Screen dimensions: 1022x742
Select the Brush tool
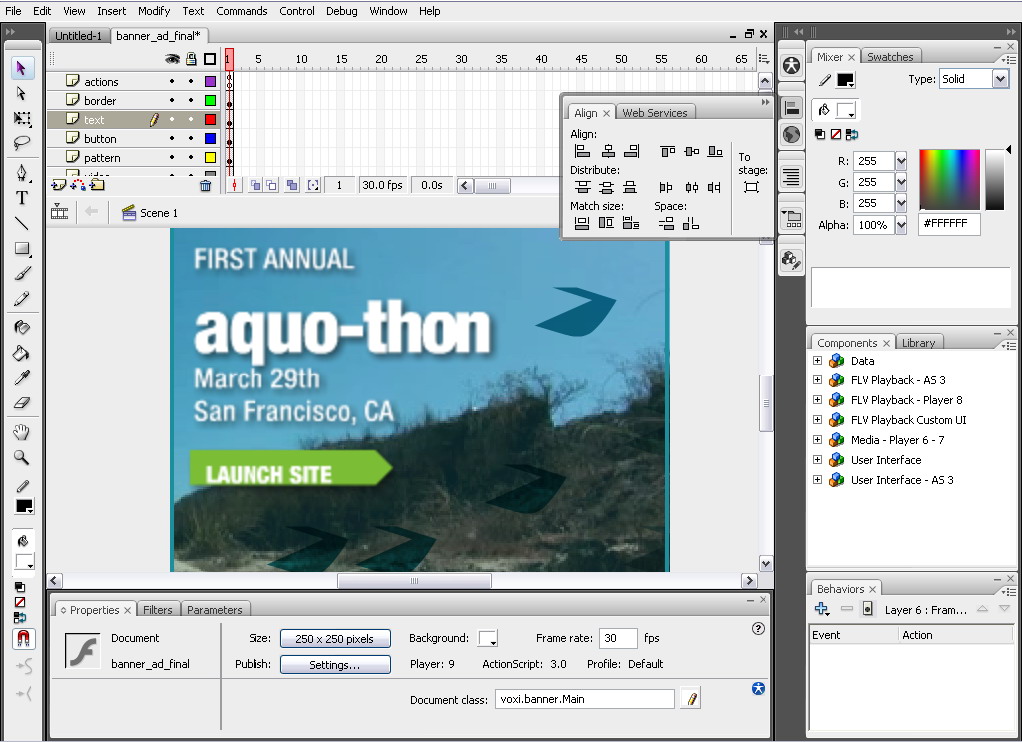coord(22,274)
